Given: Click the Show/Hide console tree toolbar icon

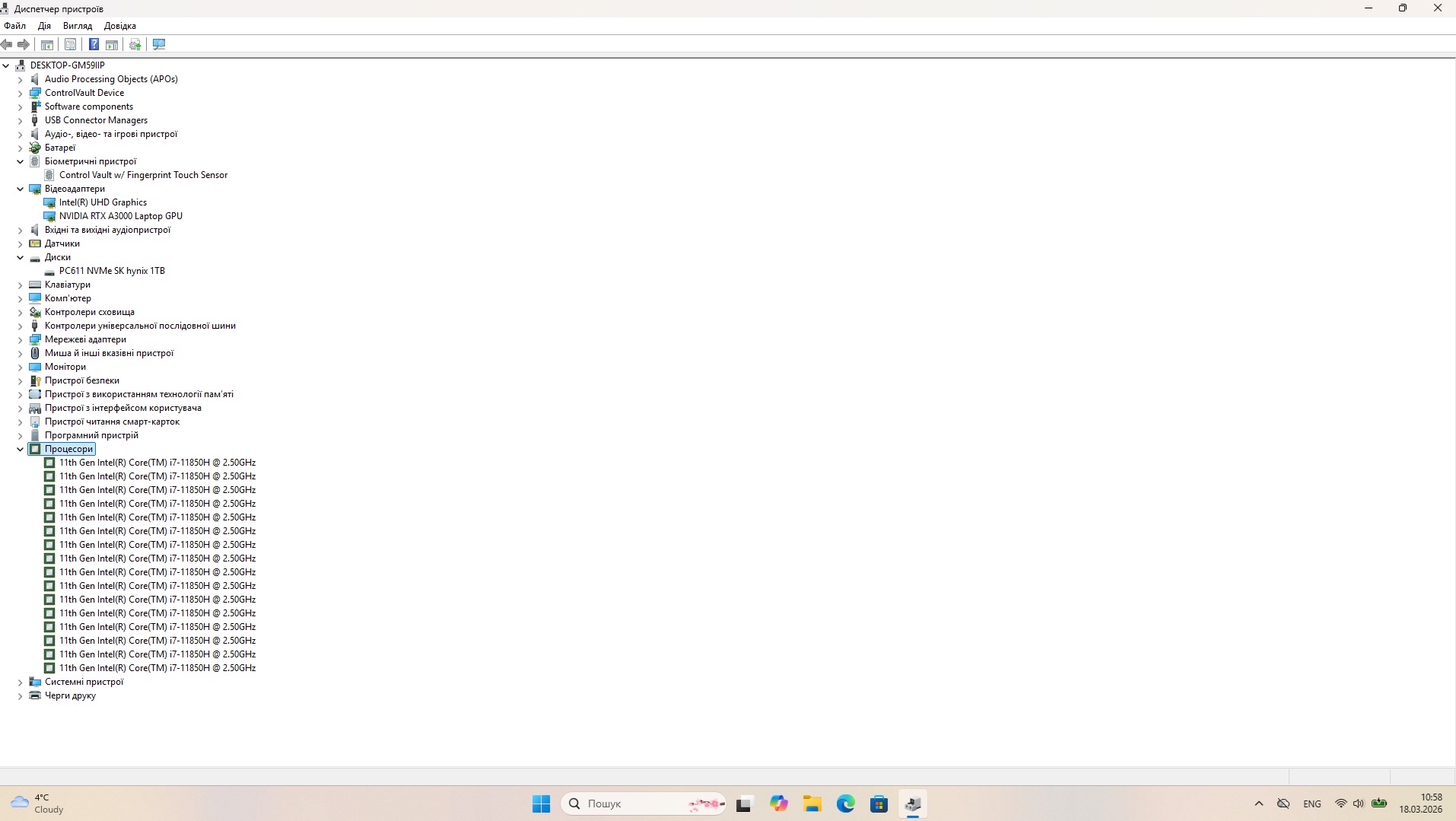Looking at the screenshot, I should [47, 44].
